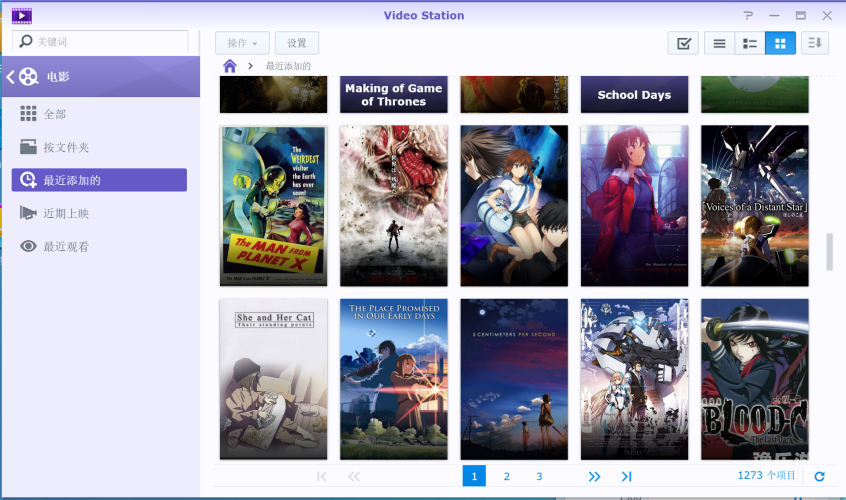Open Making of Game of Thrones thumbnail
This screenshot has width=846, height=500.
[x=394, y=94]
